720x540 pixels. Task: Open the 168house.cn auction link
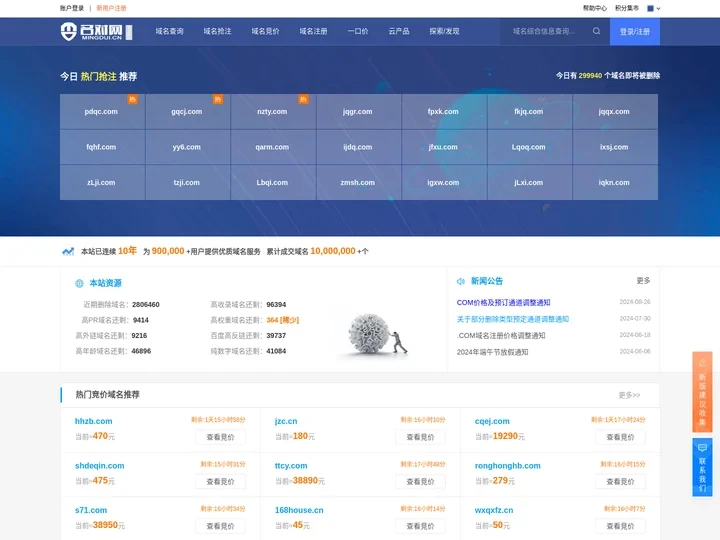click(x=299, y=510)
